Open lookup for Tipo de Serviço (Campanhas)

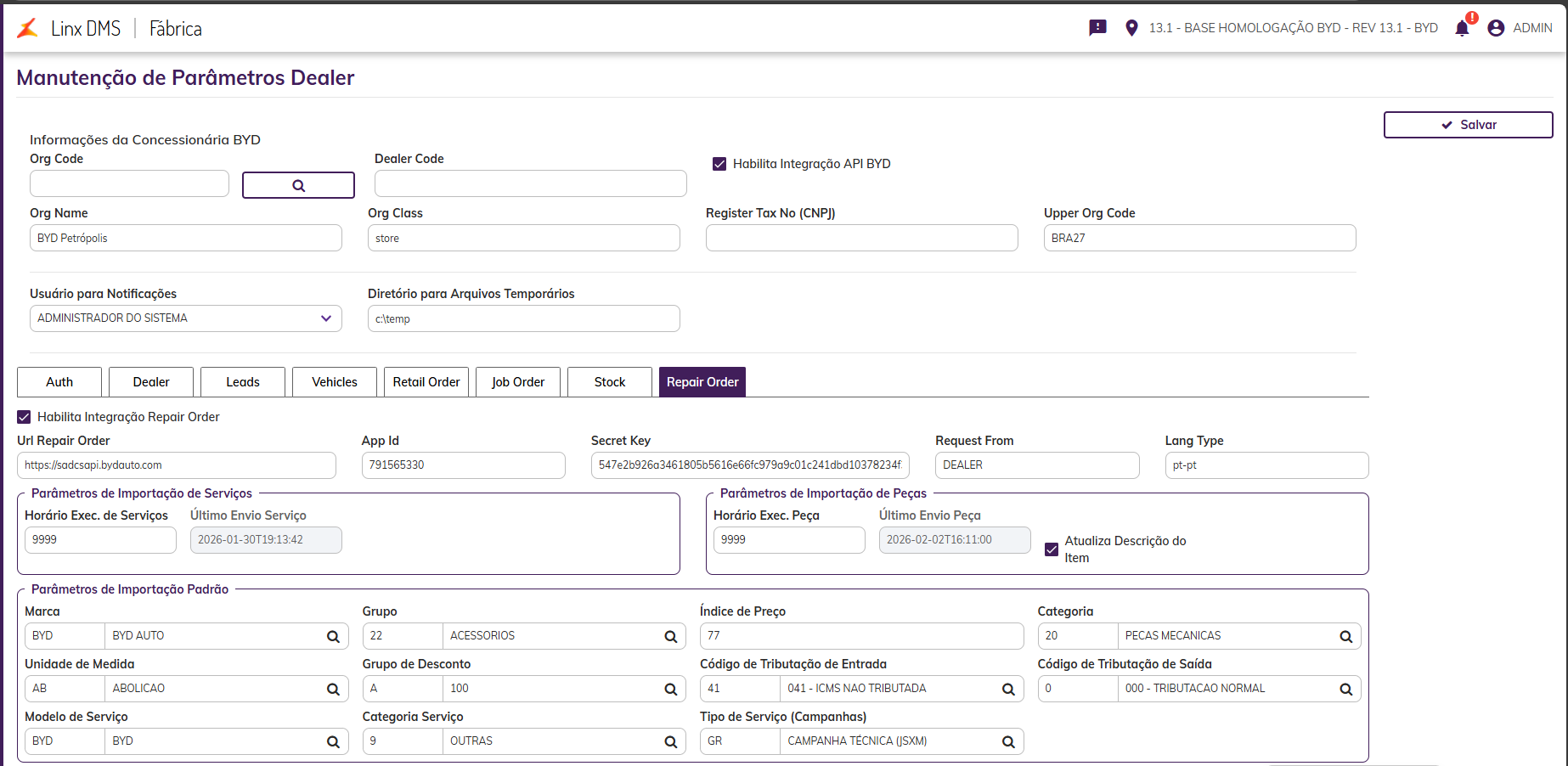tap(1008, 742)
